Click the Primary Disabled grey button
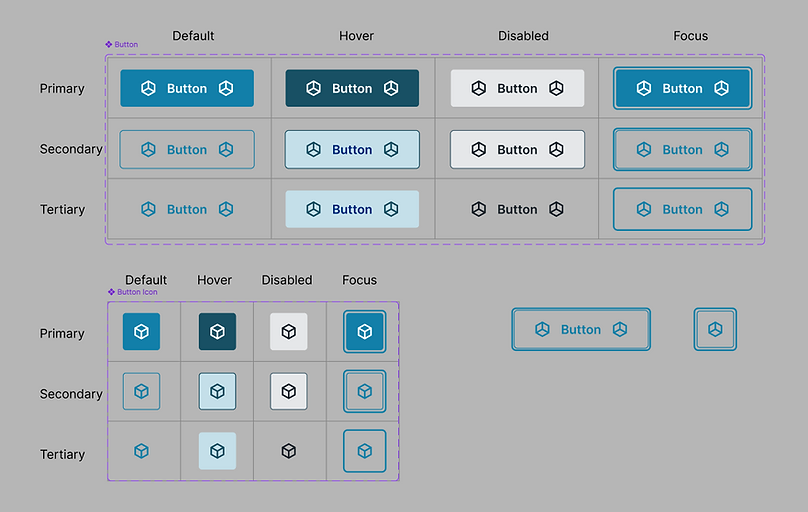The image size is (808, 512). pyautogui.click(x=517, y=88)
